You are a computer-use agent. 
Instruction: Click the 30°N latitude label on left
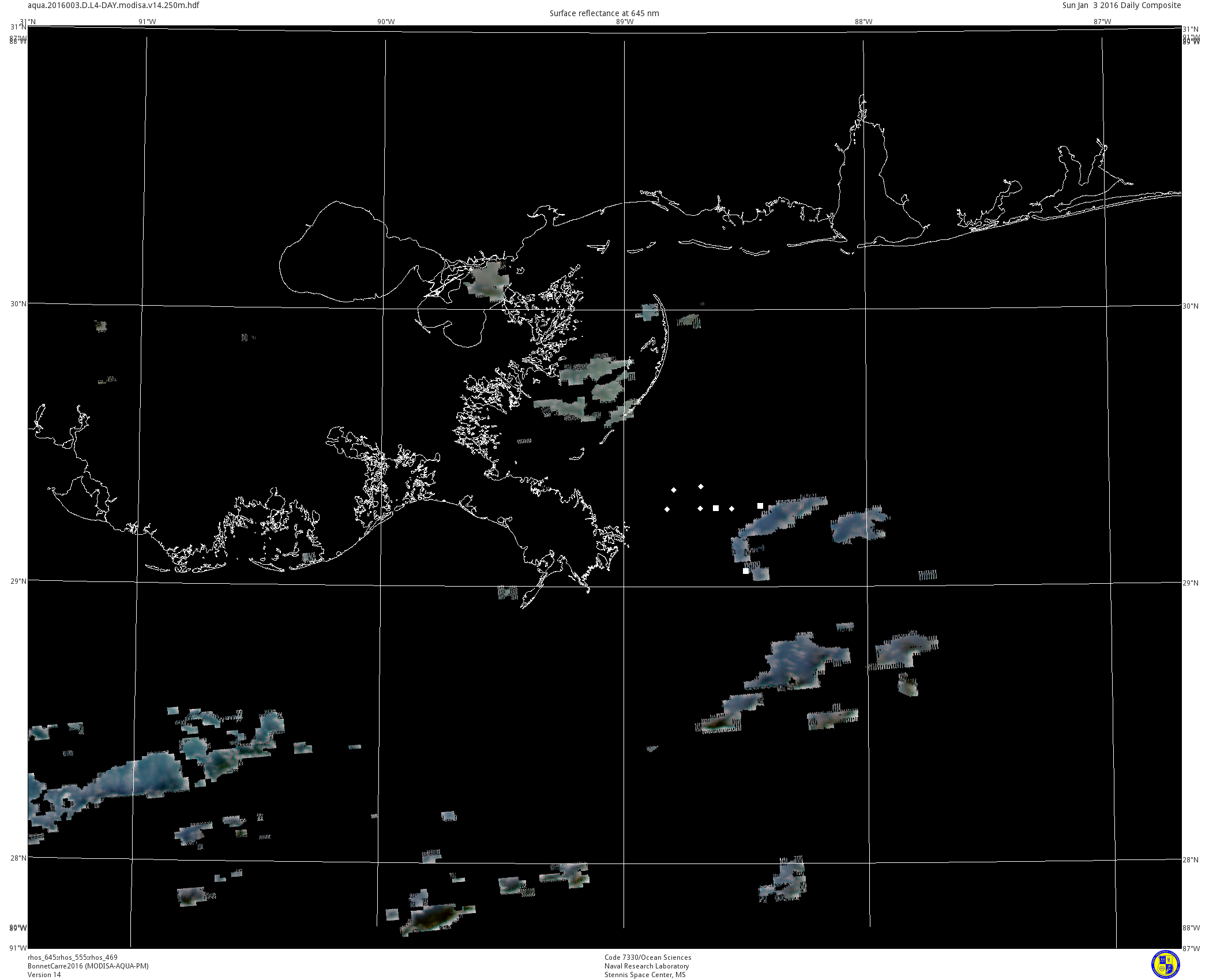pyautogui.click(x=18, y=304)
